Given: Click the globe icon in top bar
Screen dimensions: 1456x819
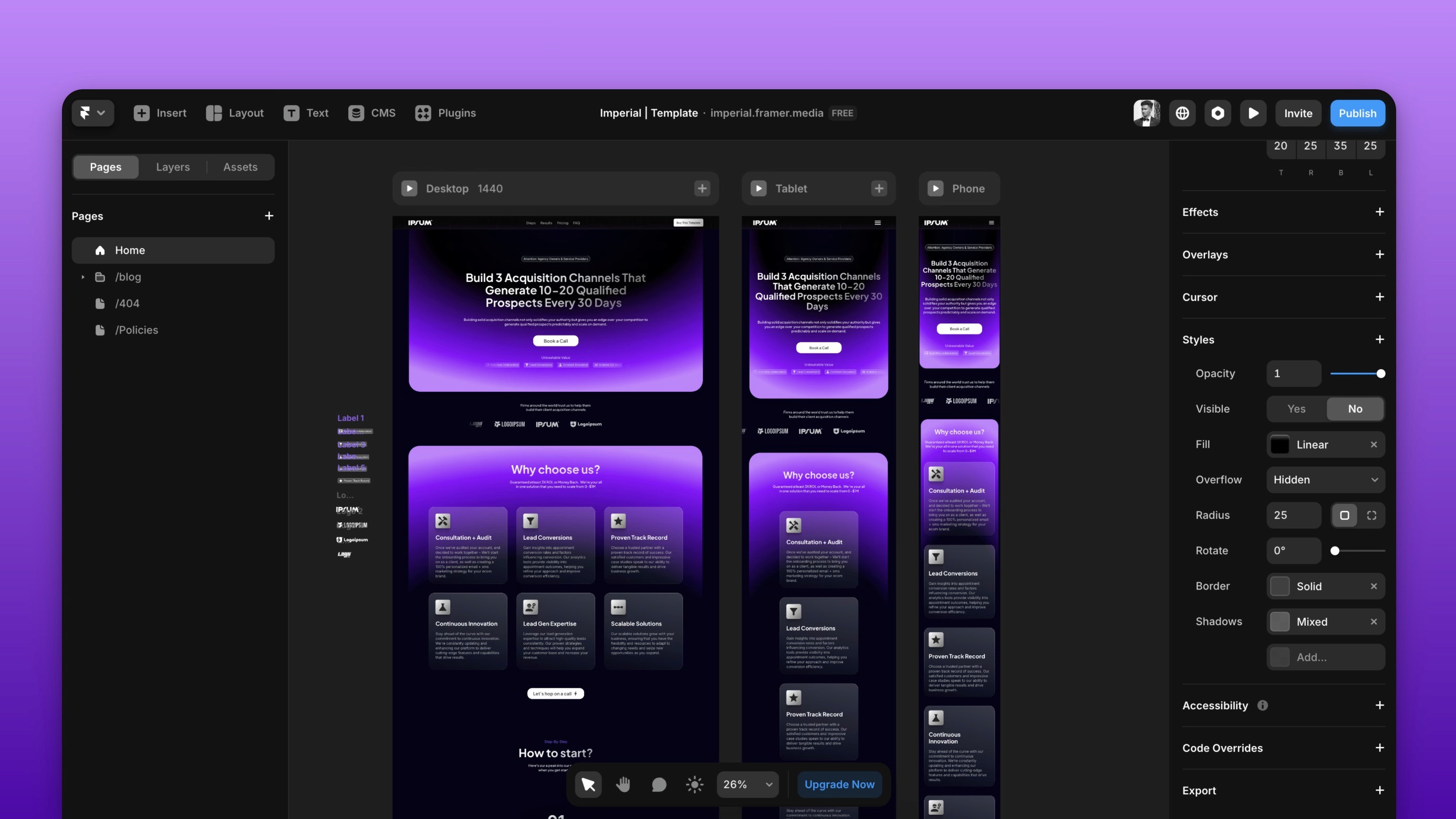Looking at the screenshot, I should click(1182, 113).
